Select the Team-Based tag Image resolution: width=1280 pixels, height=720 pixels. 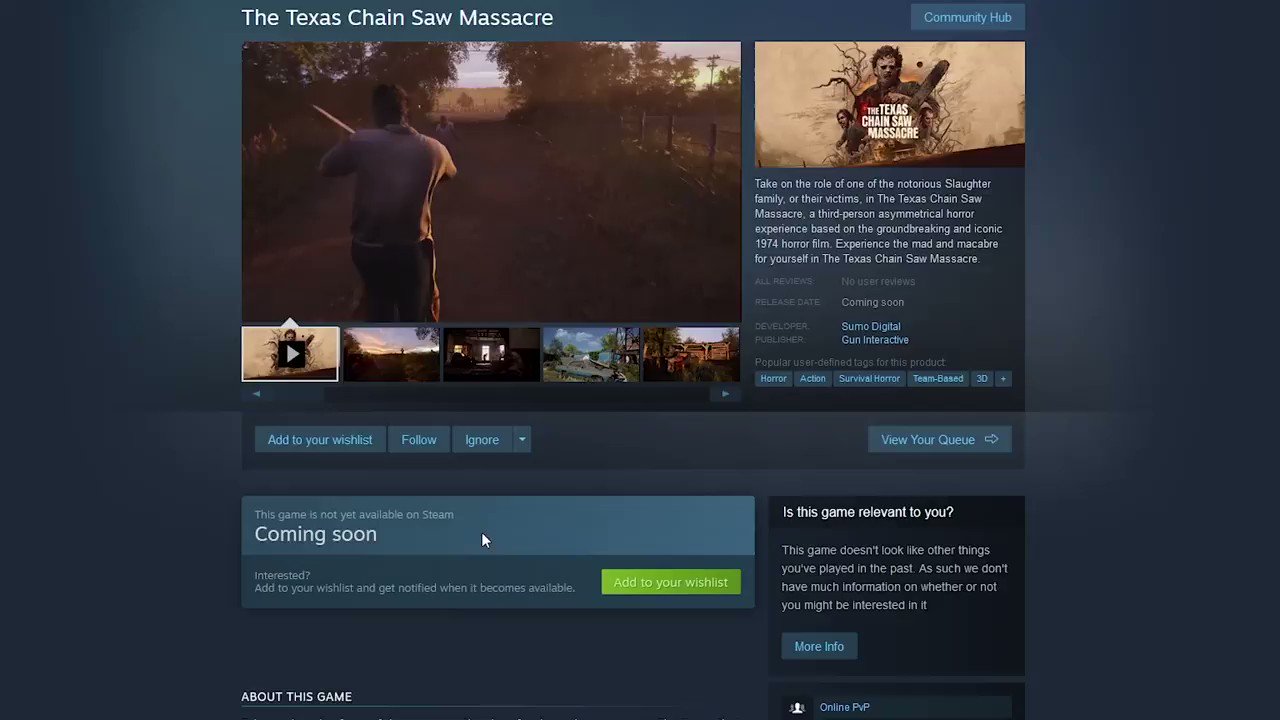click(x=938, y=379)
